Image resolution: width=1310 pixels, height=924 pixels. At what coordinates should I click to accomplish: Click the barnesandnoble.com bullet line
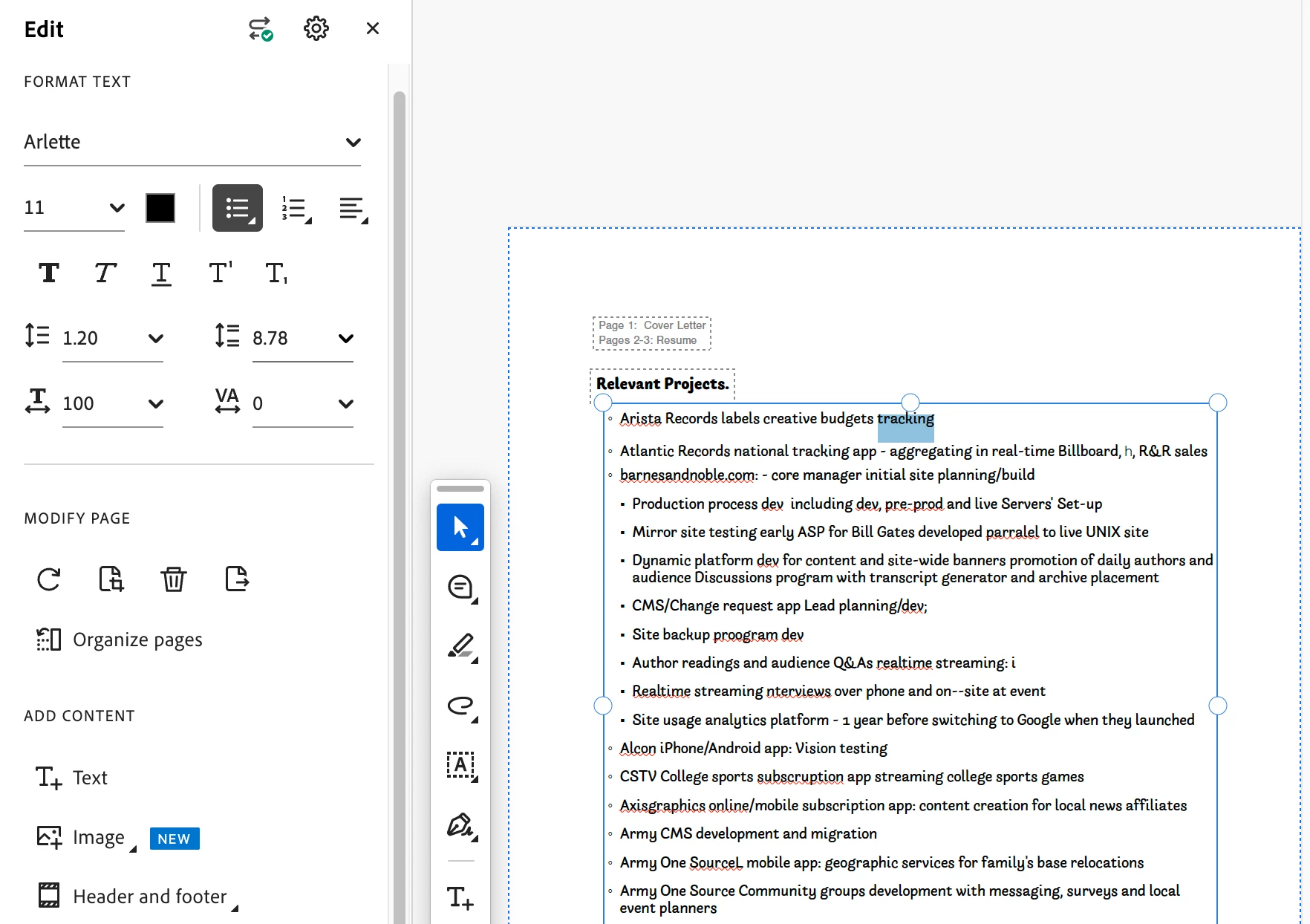pyautogui.click(x=827, y=475)
